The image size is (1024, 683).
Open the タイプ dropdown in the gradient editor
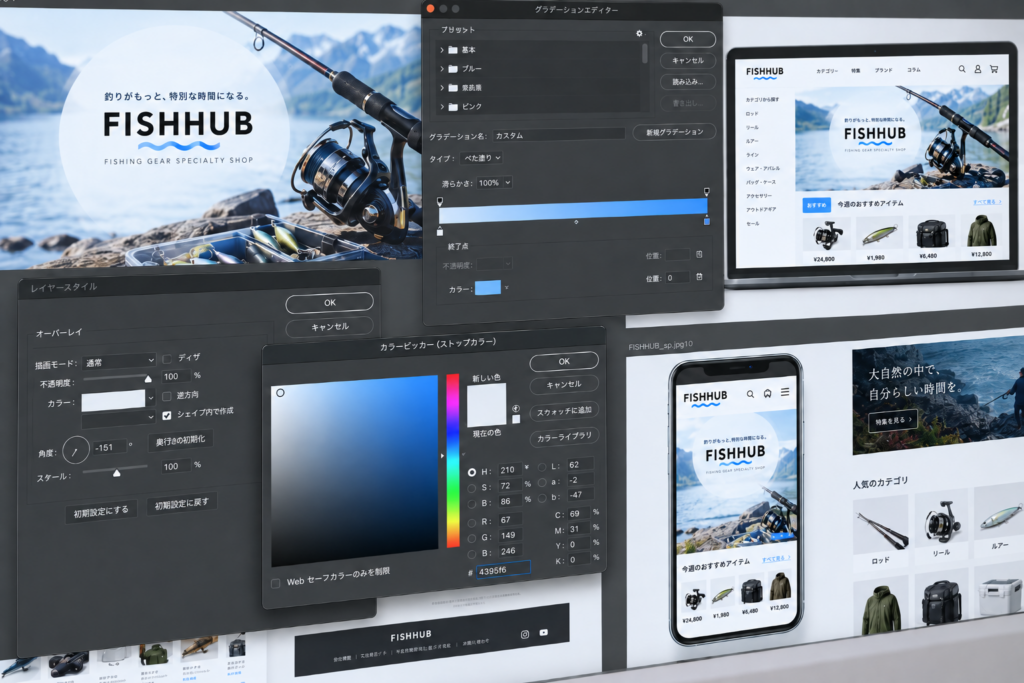tap(482, 158)
